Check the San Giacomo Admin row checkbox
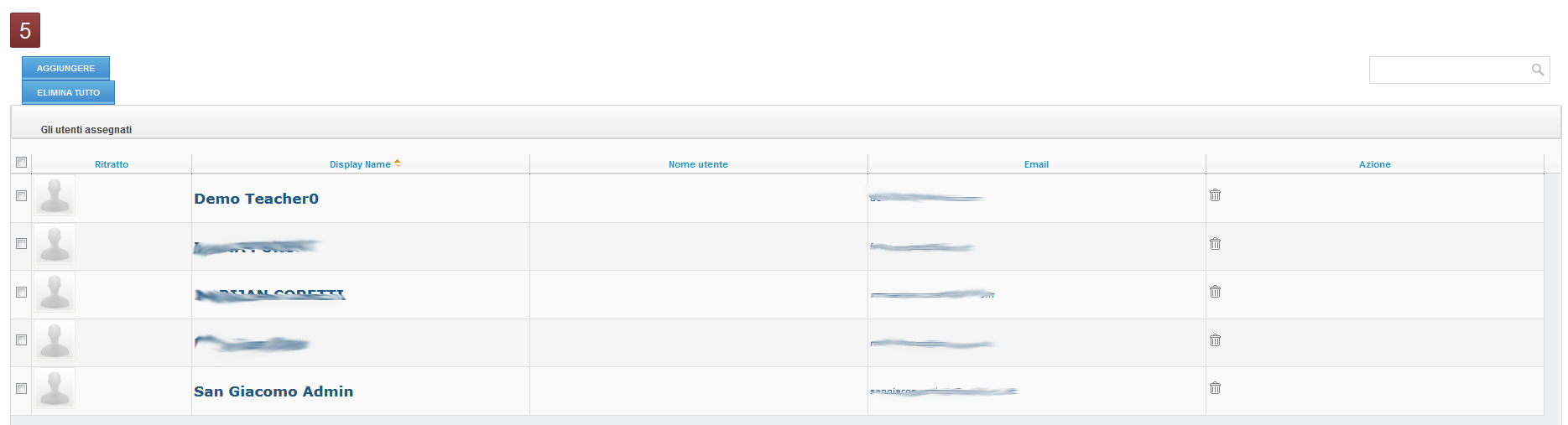Screen dimensions: 1568x425 pyautogui.click(x=22, y=388)
